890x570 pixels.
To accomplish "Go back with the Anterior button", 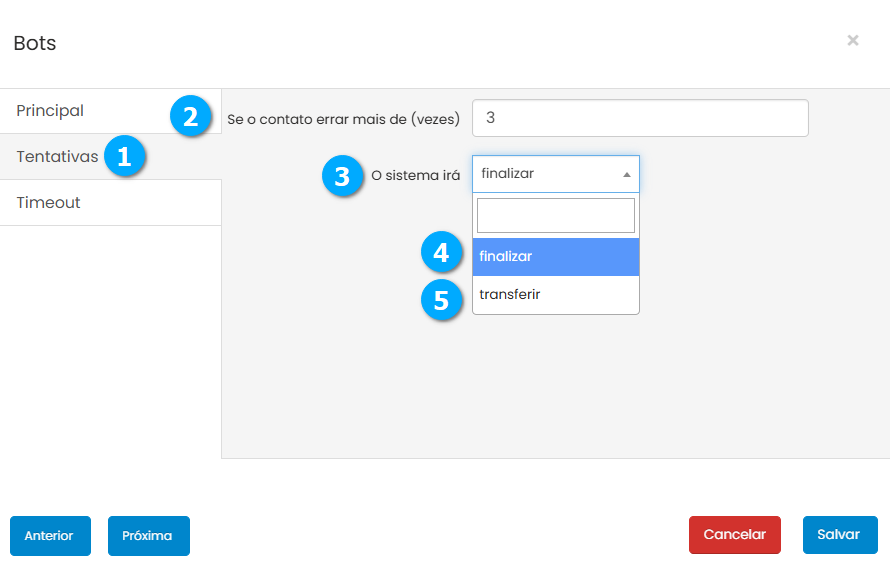I will 50,536.
